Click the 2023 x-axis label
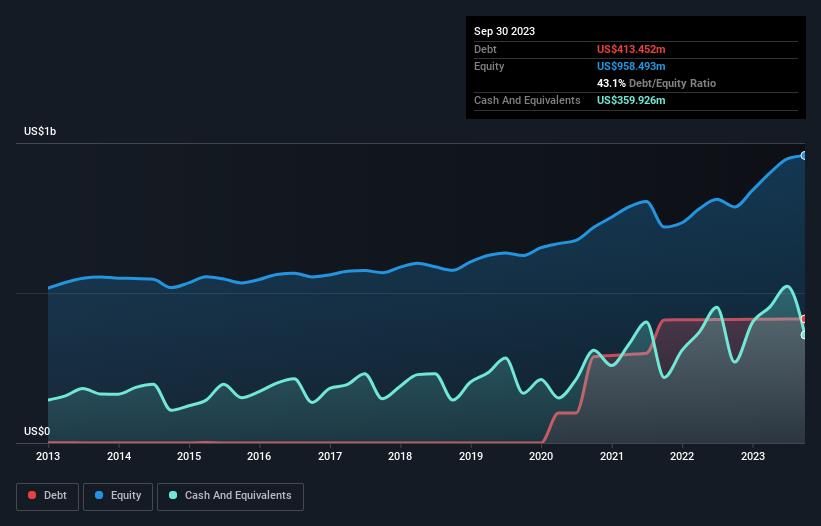The width and height of the screenshot is (821, 526). tap(753, 456)
